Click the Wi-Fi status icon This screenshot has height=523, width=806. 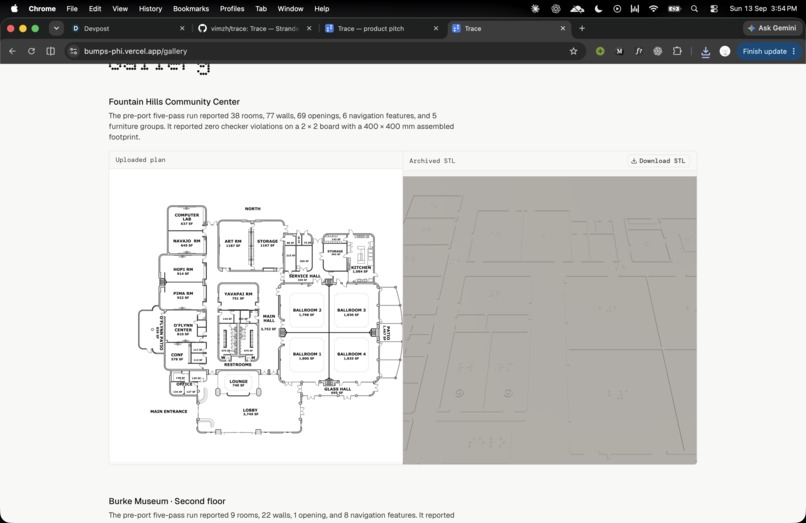click(653, 9)
